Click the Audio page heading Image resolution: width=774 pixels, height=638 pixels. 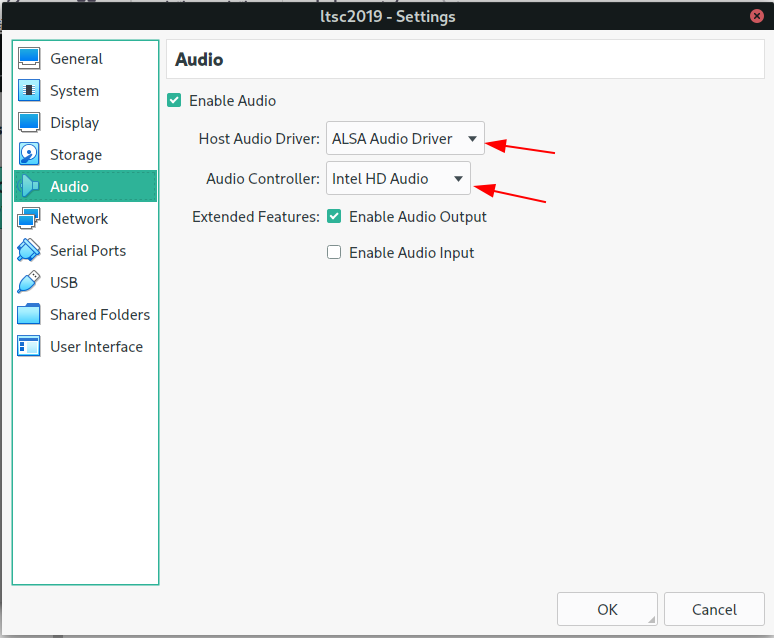click(x=199, y=59)
